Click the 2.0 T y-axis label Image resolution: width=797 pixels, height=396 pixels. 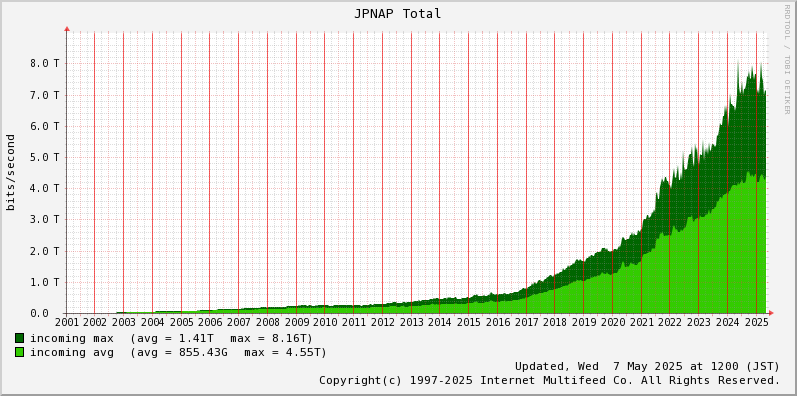point(45,251)
